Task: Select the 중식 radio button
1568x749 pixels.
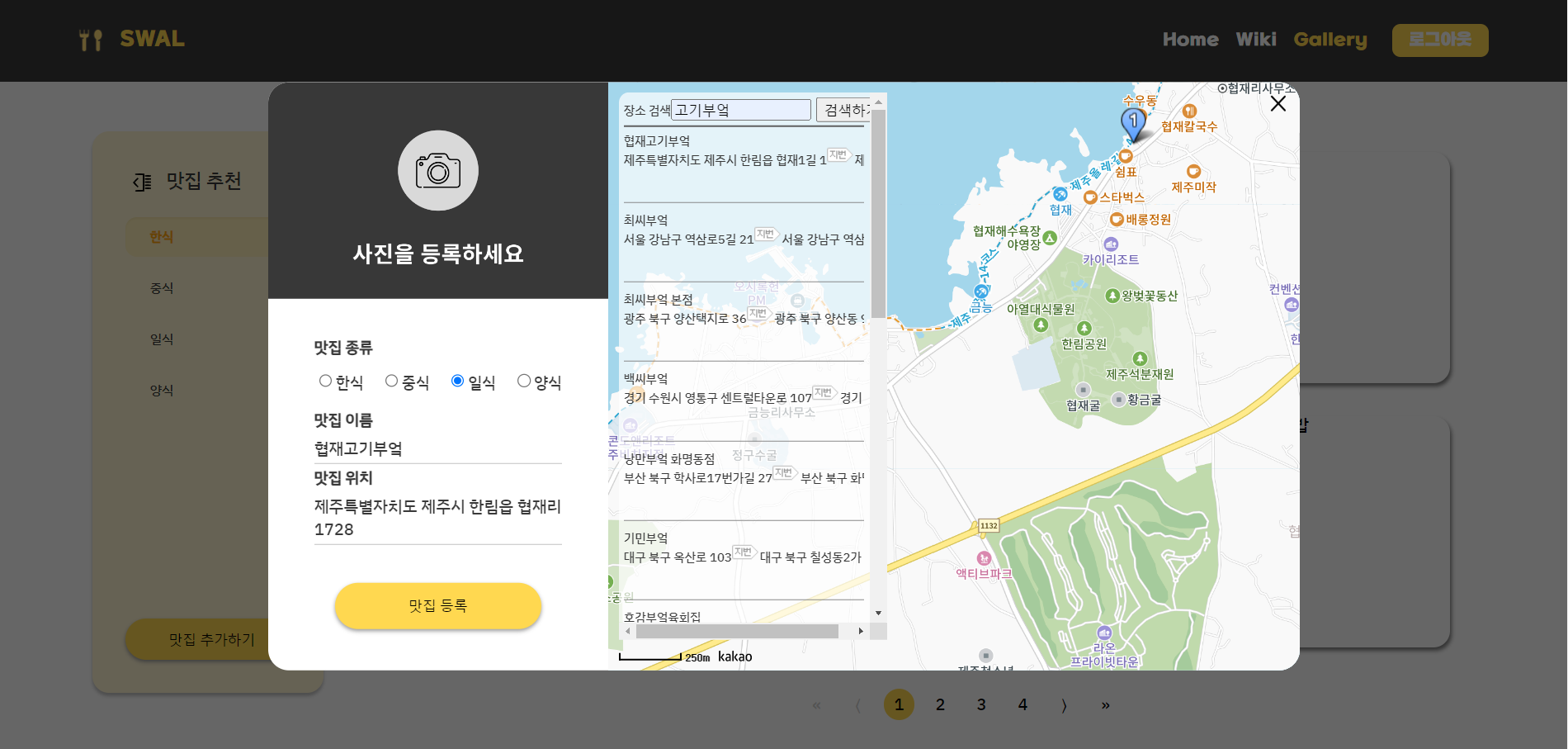Action: 391,380
